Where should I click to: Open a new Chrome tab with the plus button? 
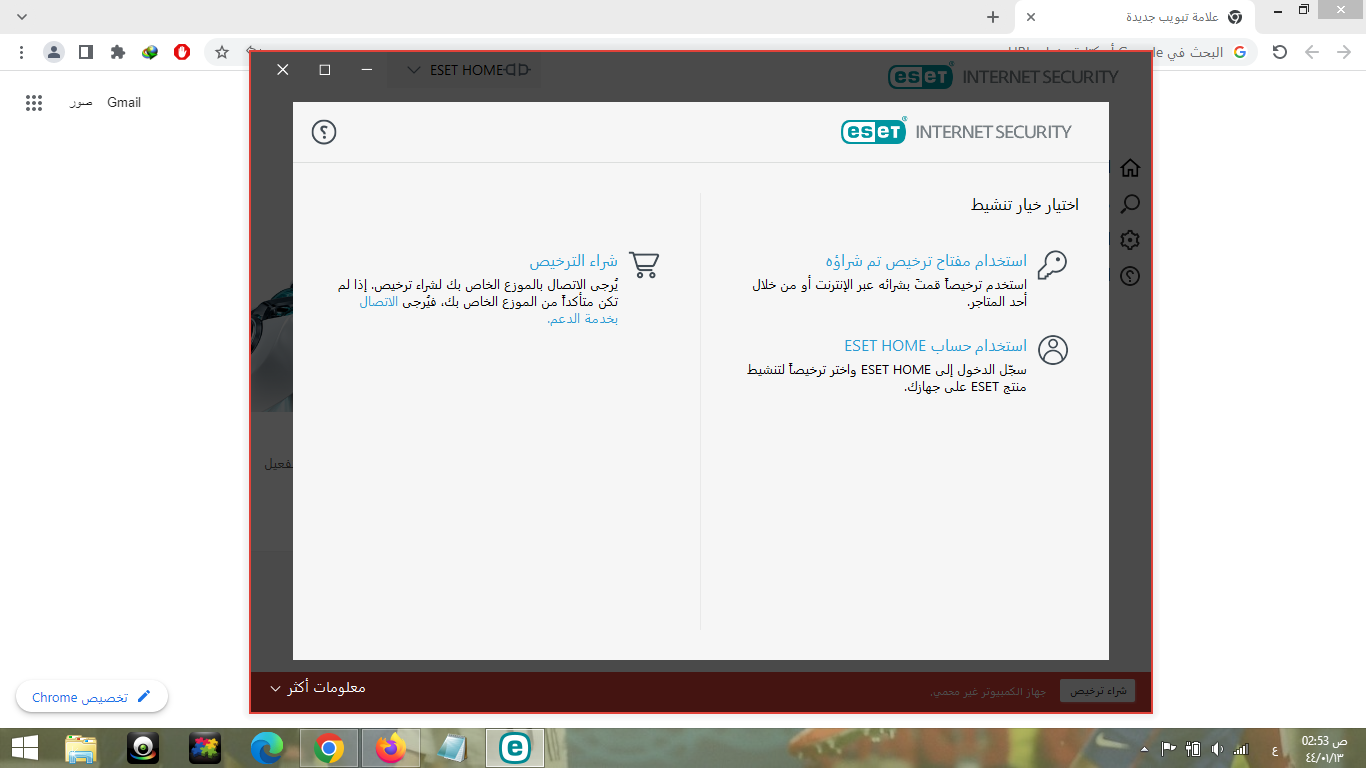(x=993, y=17)
